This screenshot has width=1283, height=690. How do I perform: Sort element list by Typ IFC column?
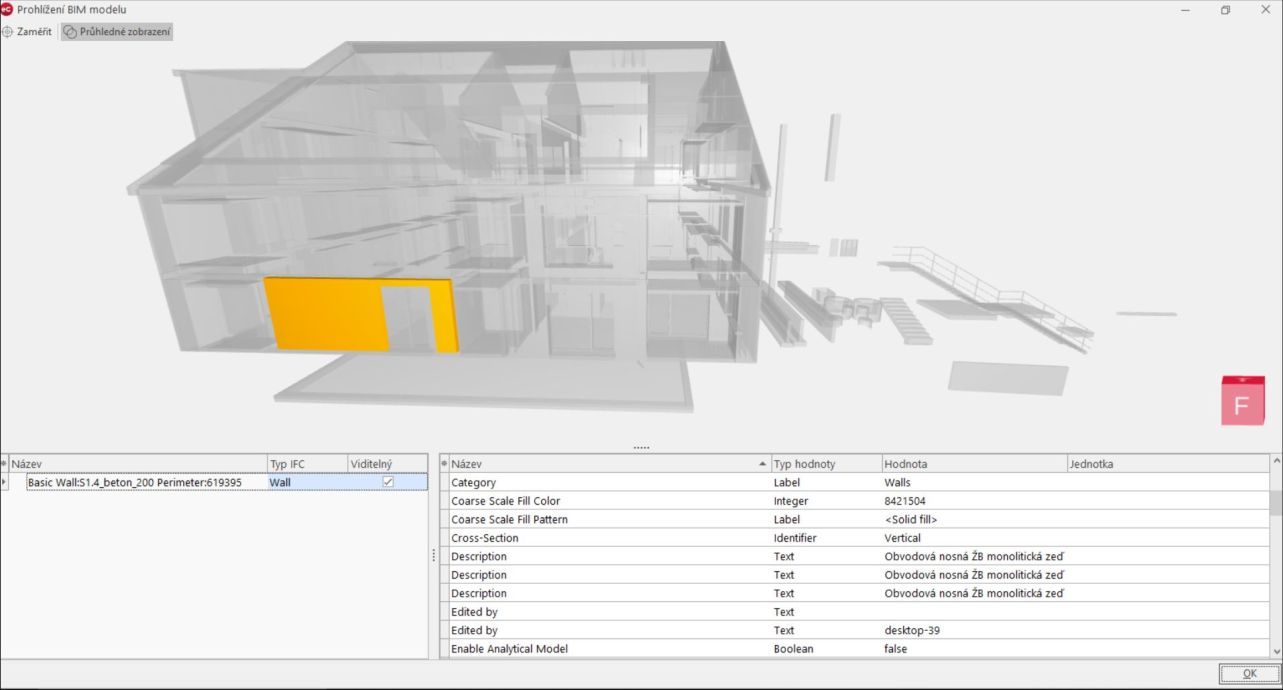306,464
